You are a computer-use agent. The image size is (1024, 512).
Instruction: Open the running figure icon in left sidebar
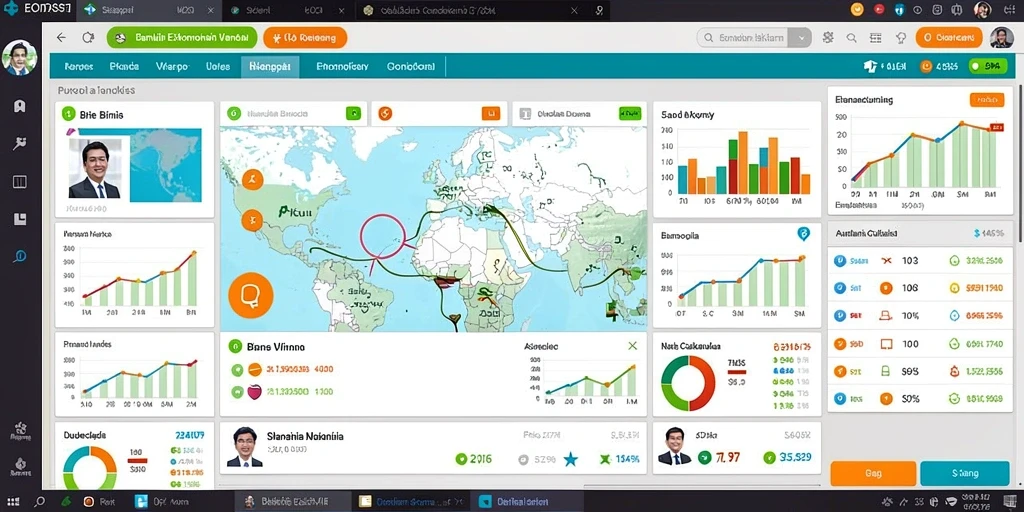(20, 144)
